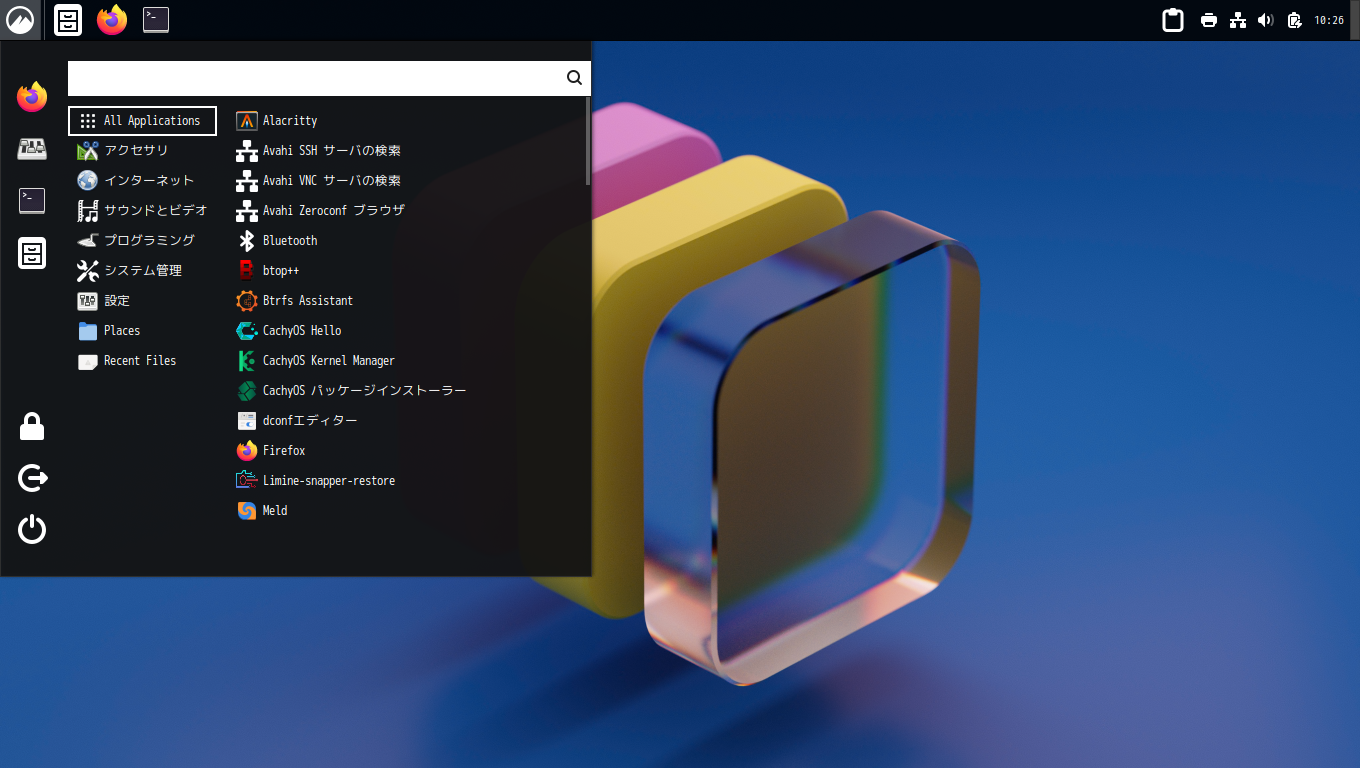Show the Recent Files category
The width and height of the screenshot is (1360, 768).
142,361
